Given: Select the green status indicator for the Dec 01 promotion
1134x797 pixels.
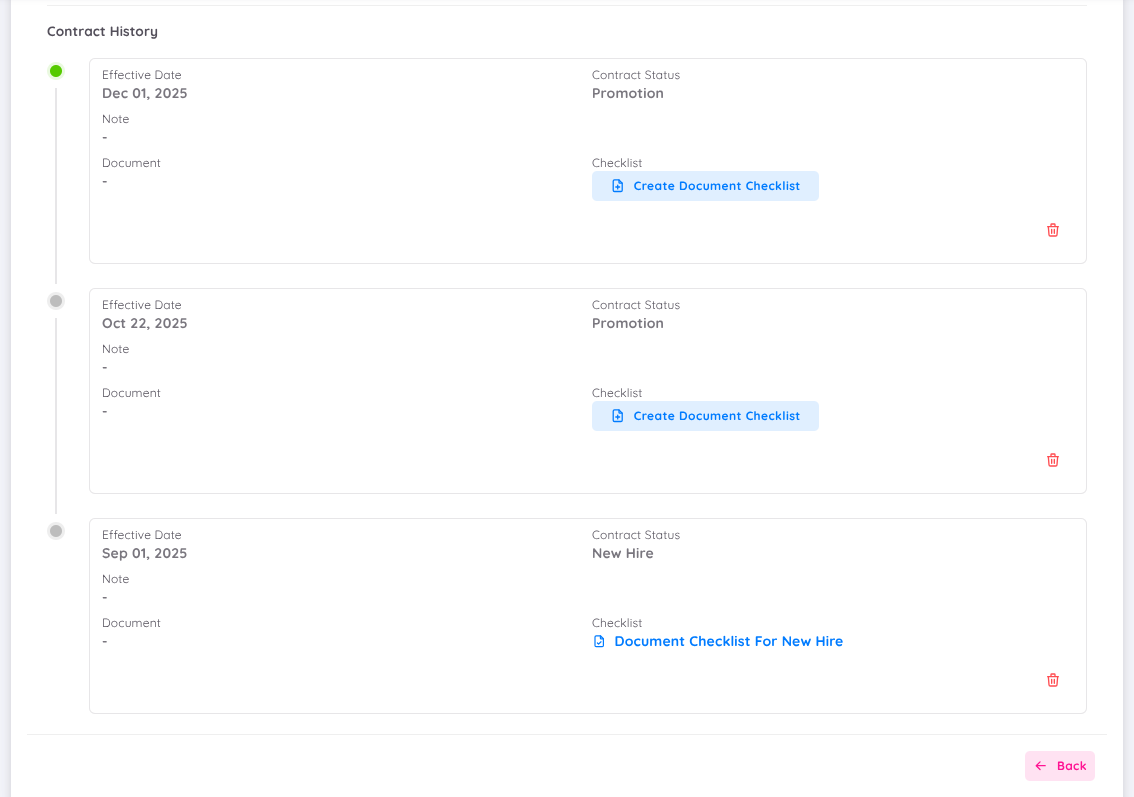Looking at the screenshot, I should click(x=55, y=70).
